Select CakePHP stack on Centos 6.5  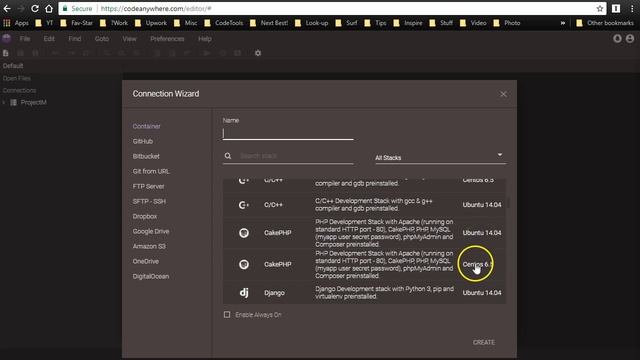coord(364,264)
